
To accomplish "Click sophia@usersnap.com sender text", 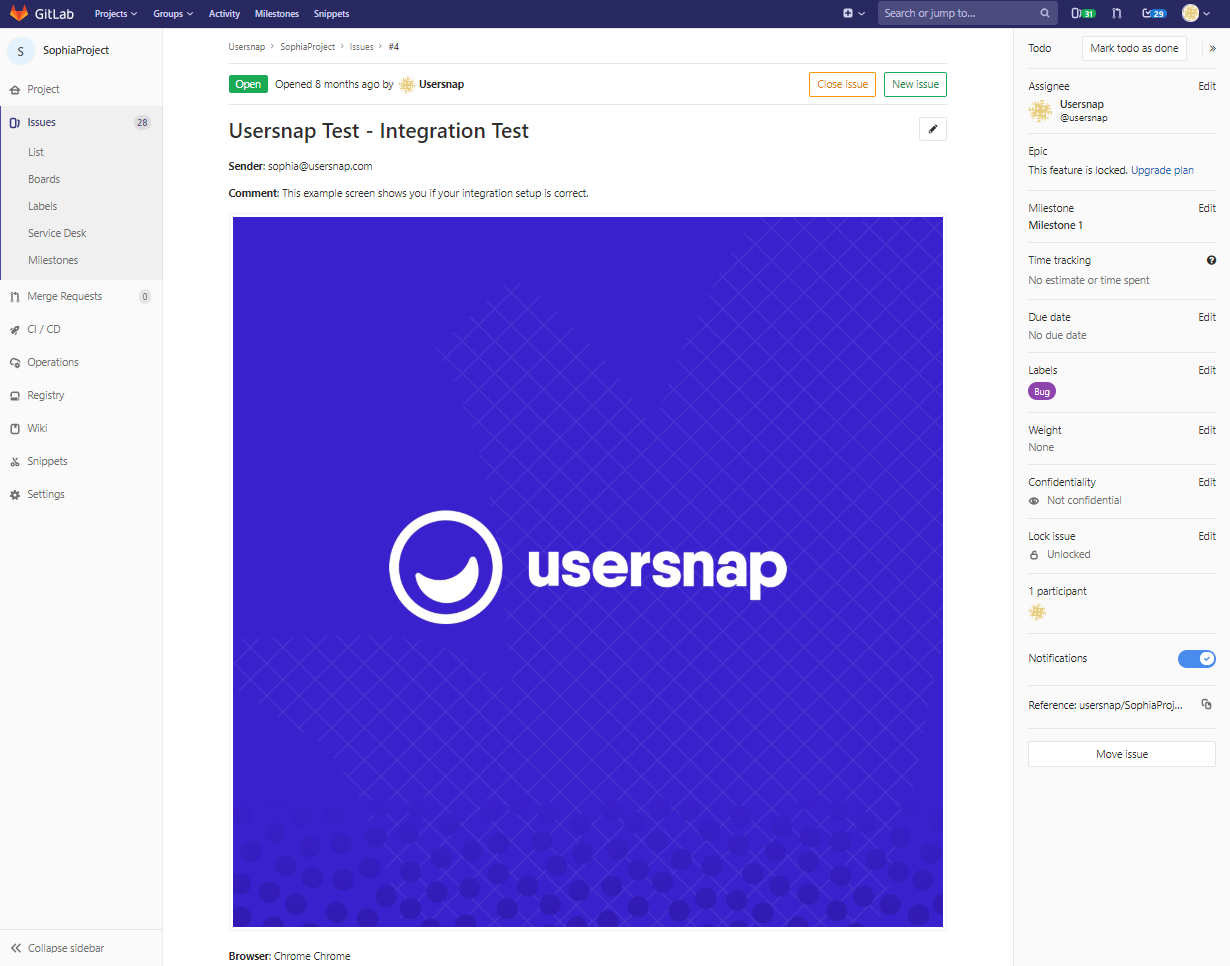I will 320,166.
